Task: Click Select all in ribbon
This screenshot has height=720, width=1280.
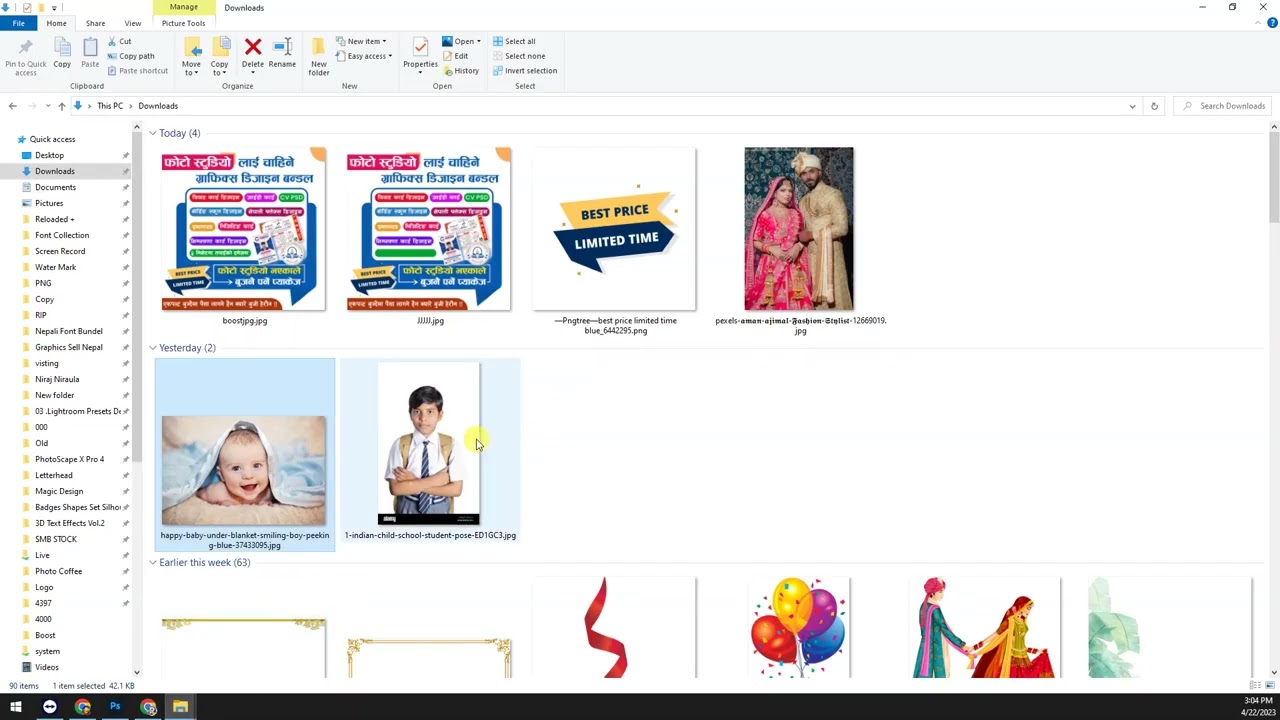Action: tap(514, 41)
